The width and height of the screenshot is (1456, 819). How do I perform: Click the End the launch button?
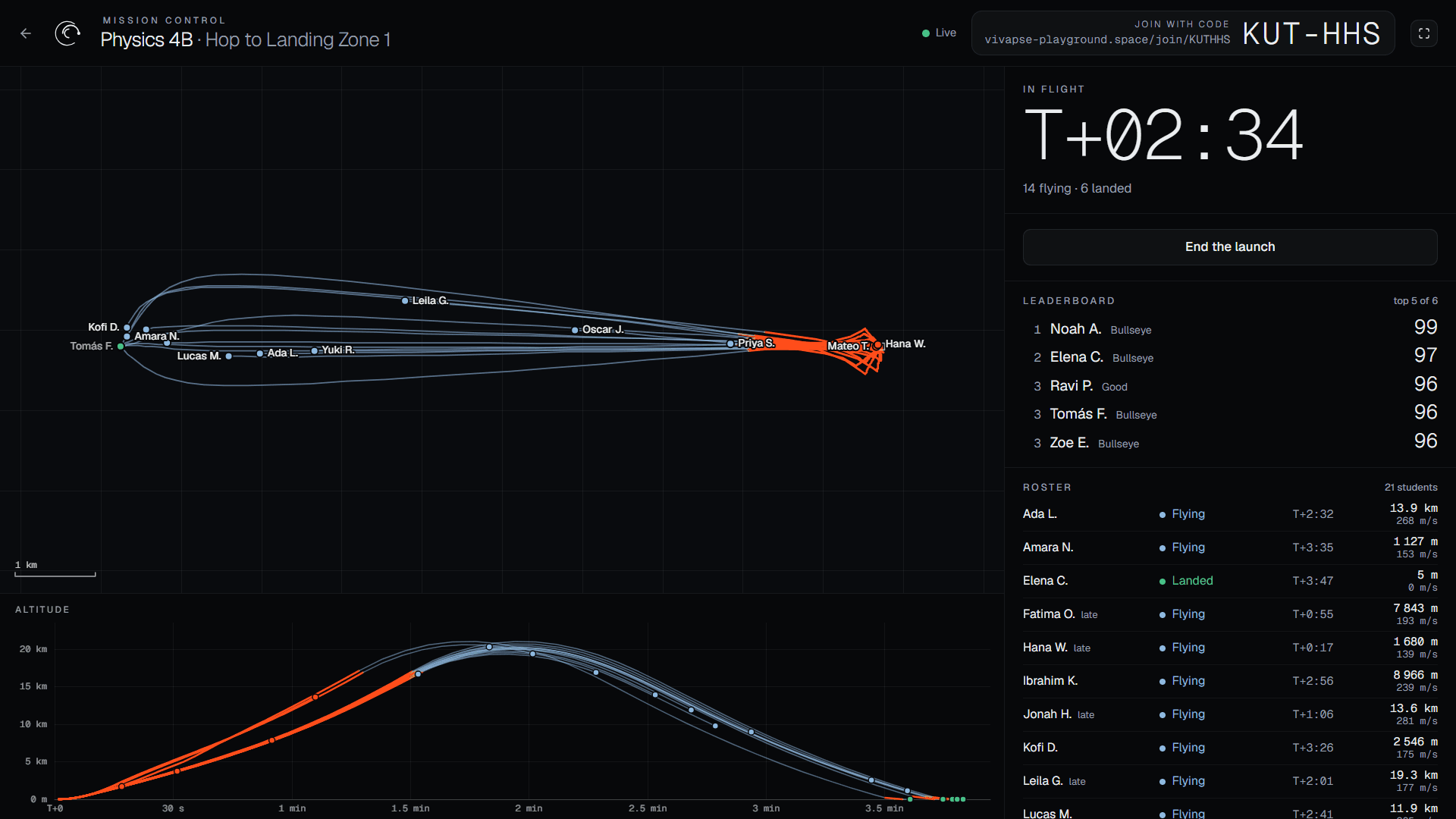pos(1230,247)
